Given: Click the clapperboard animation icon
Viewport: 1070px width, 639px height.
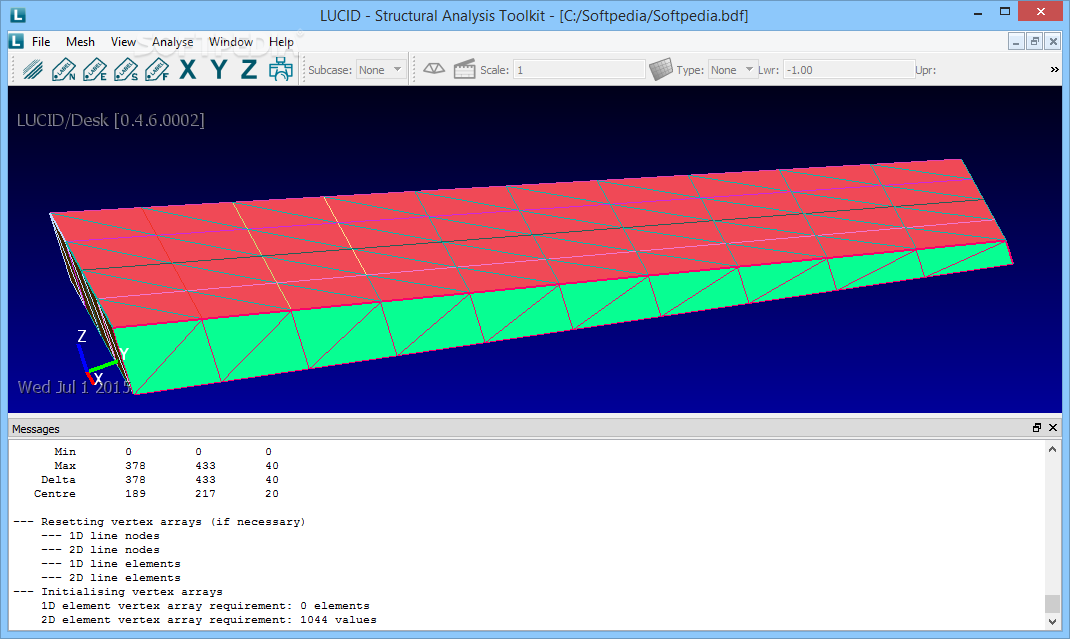Looking at the screenshot, I should point(465,69).
